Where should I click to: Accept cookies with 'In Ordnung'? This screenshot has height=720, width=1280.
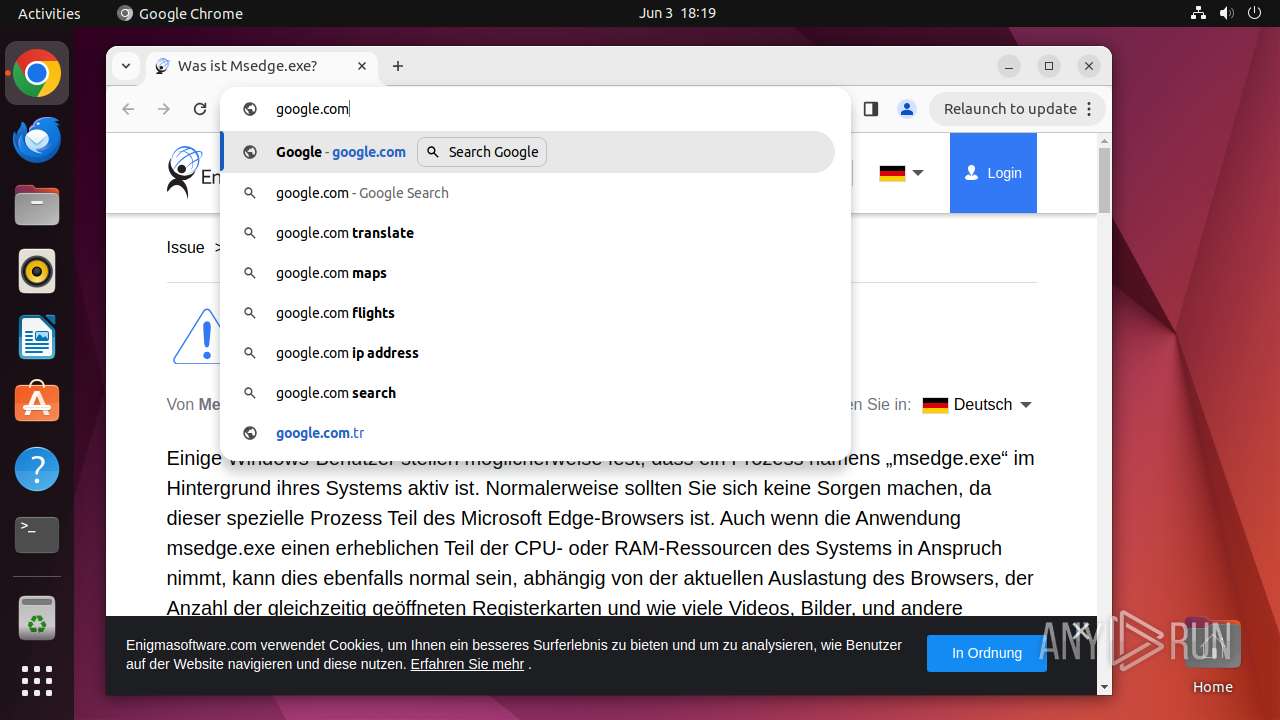[986, 653]
